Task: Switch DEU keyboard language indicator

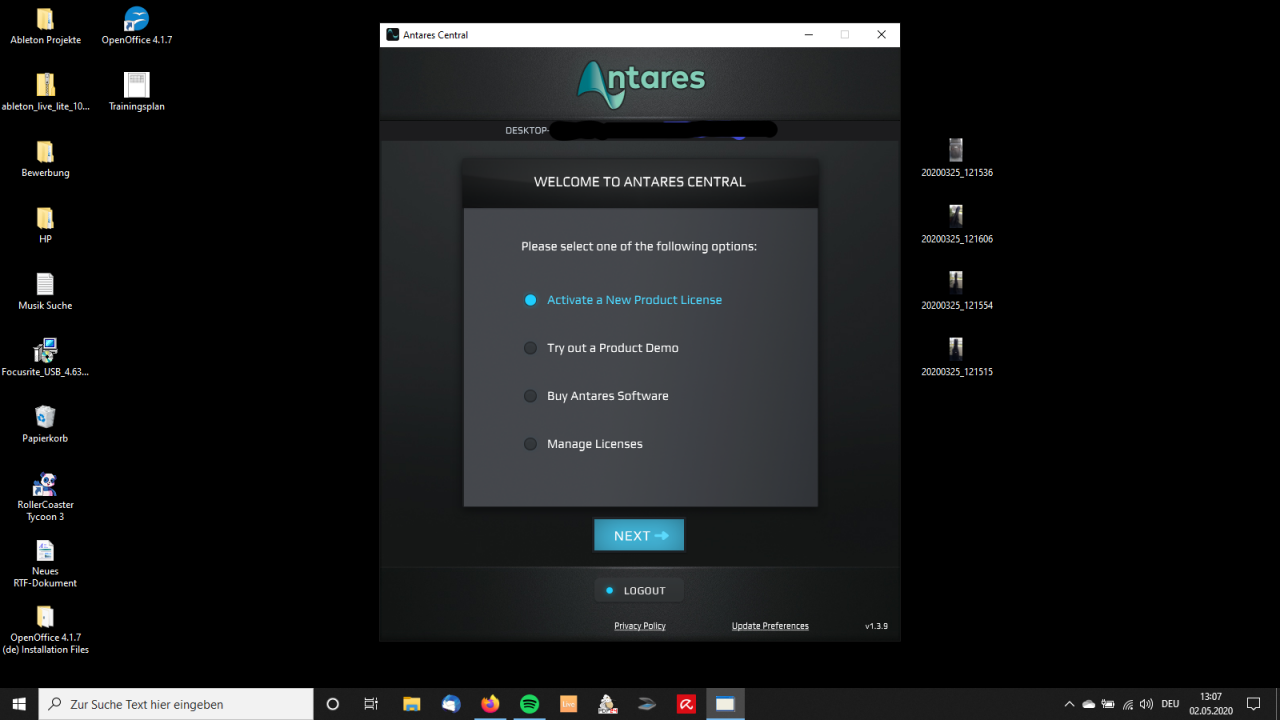Action: tap(1170, 704)
